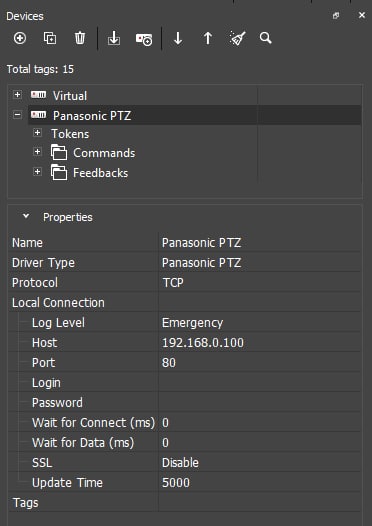This screenshot has height=526, width=372.
Task: Click the SSL property label
Action: pyautogui.click(x=42, y=463)
